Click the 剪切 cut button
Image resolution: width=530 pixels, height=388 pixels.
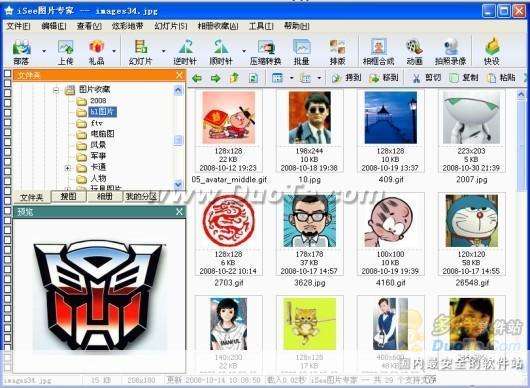(x=427, y=78)
